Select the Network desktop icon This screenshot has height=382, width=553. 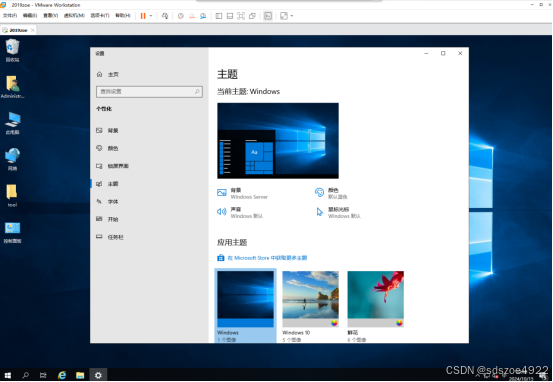12,159
